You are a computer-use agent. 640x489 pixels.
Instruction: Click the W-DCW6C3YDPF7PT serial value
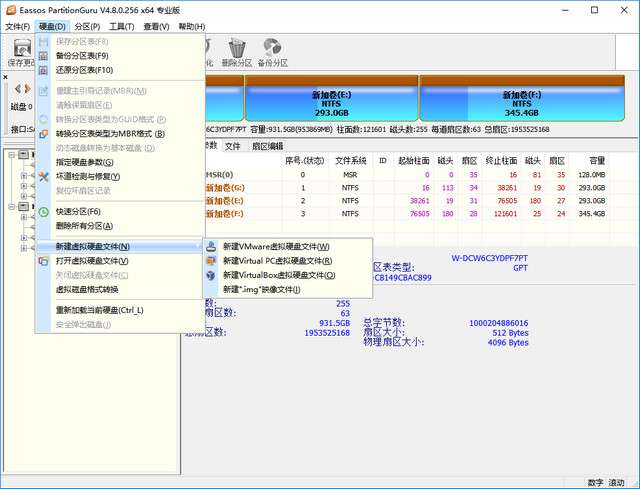pyautogui.click(x=489, y=258)
